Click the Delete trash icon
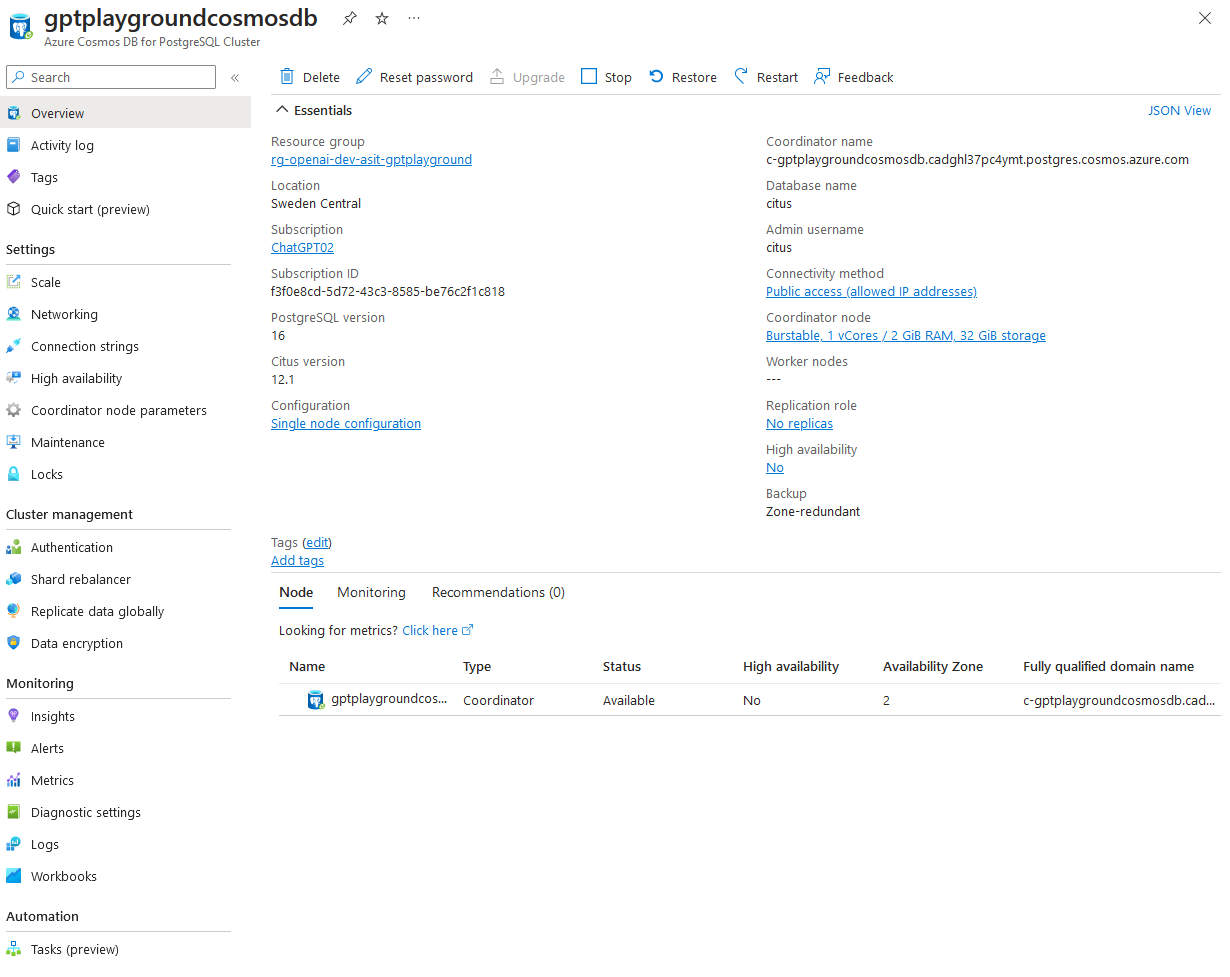Image resolution: width=1230 pixels, height=977 pixels. click(286, 76)
